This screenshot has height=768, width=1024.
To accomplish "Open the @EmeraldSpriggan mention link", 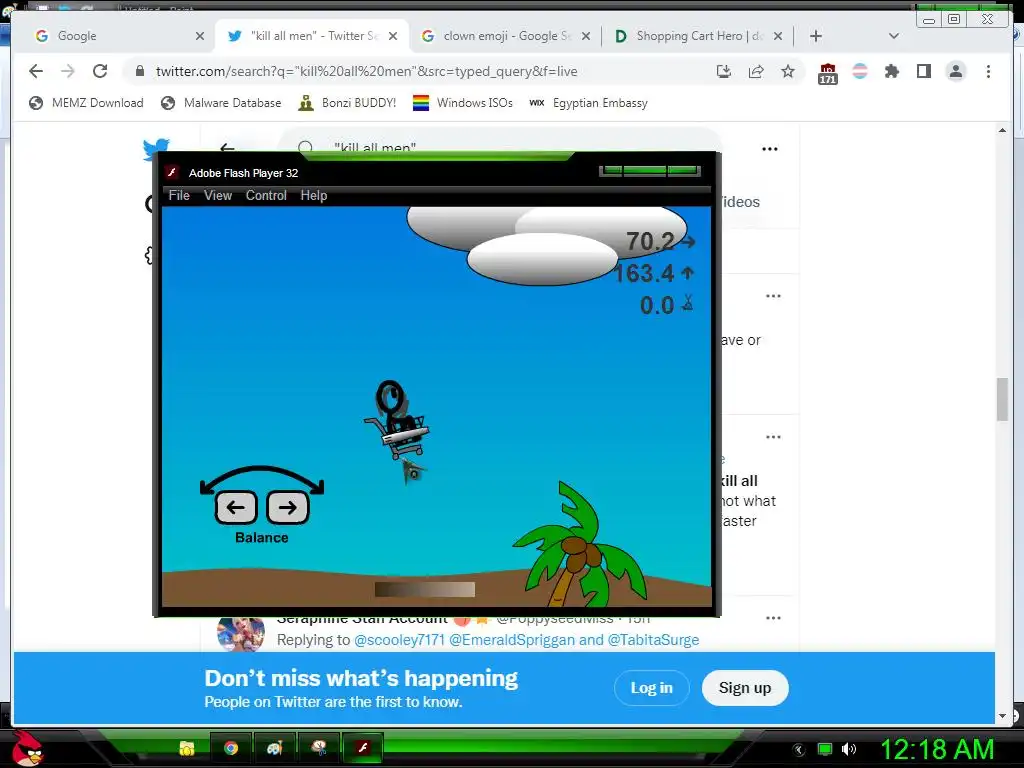I will click(x=512, y=640).
